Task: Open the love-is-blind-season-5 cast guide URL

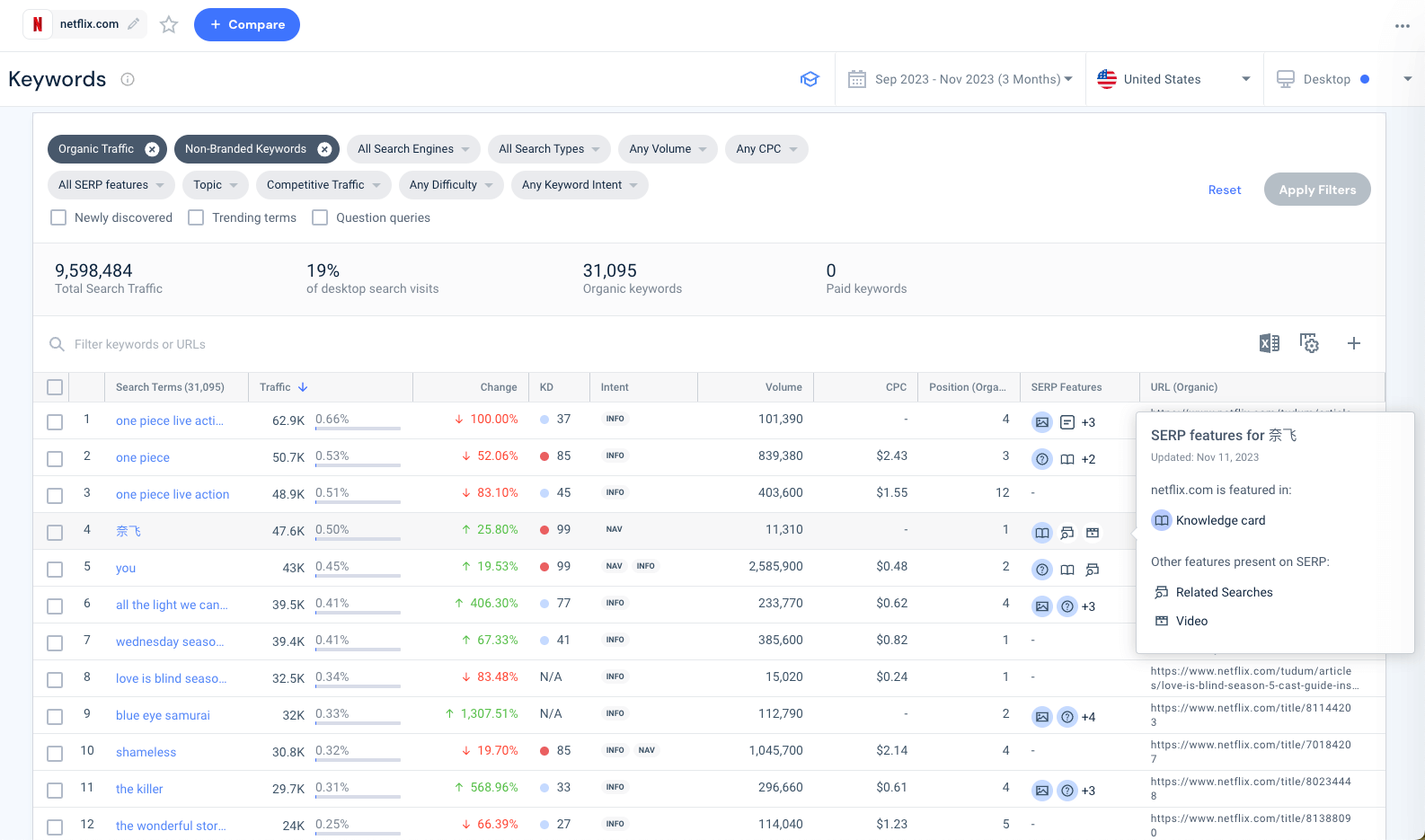Action: pyautogui.click(x=1254, y=678)
